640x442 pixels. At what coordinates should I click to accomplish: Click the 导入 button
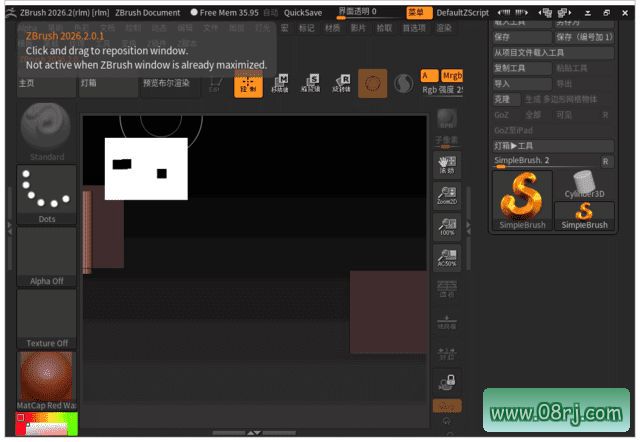(x=522, y=84)
